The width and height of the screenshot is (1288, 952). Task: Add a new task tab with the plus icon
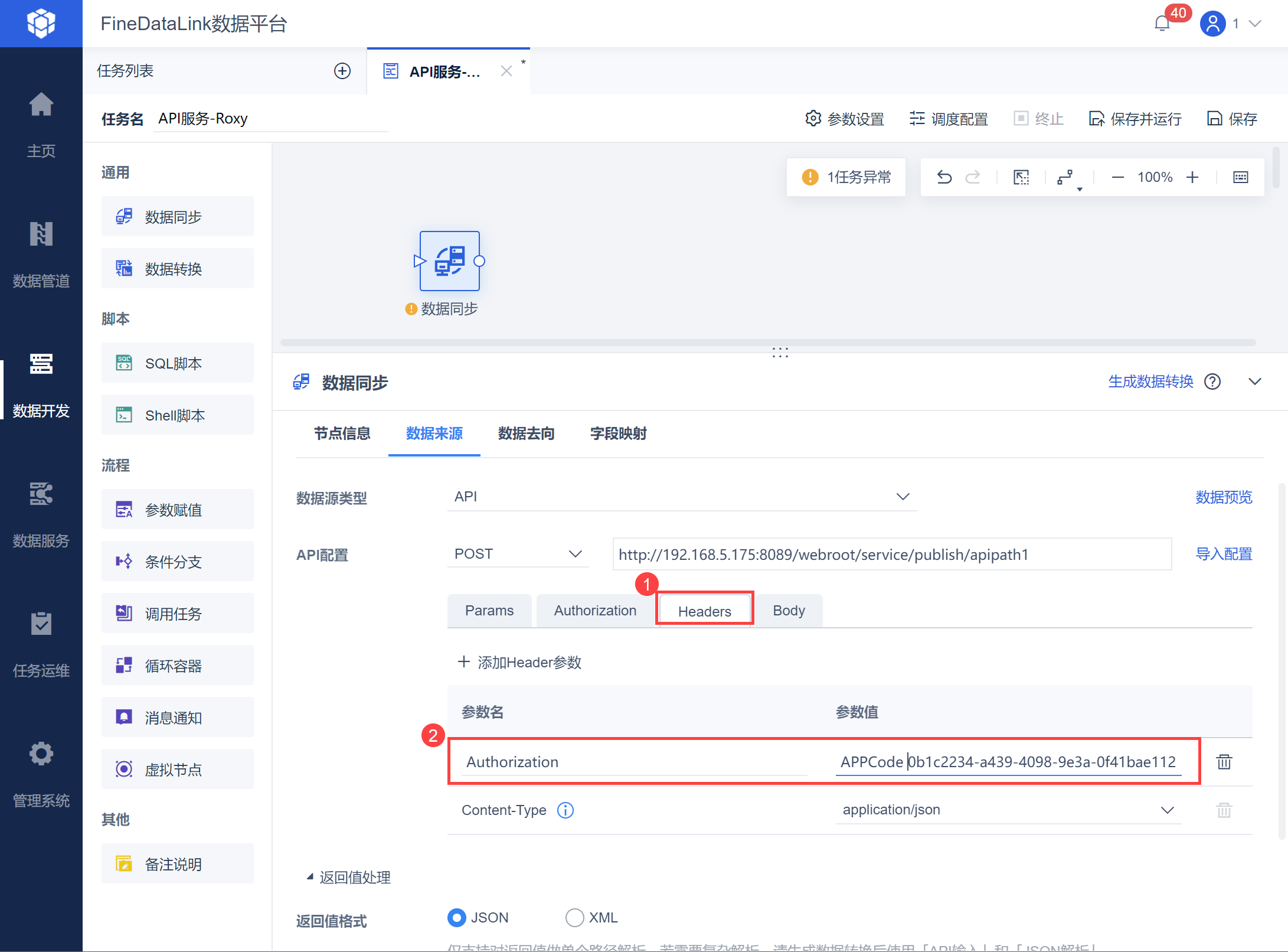click(x=342, y=71)
